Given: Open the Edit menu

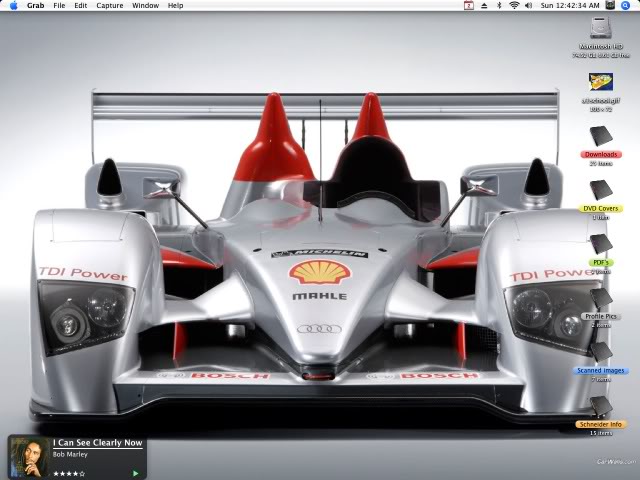Looking at the screenshot, I should coord(80,6).
